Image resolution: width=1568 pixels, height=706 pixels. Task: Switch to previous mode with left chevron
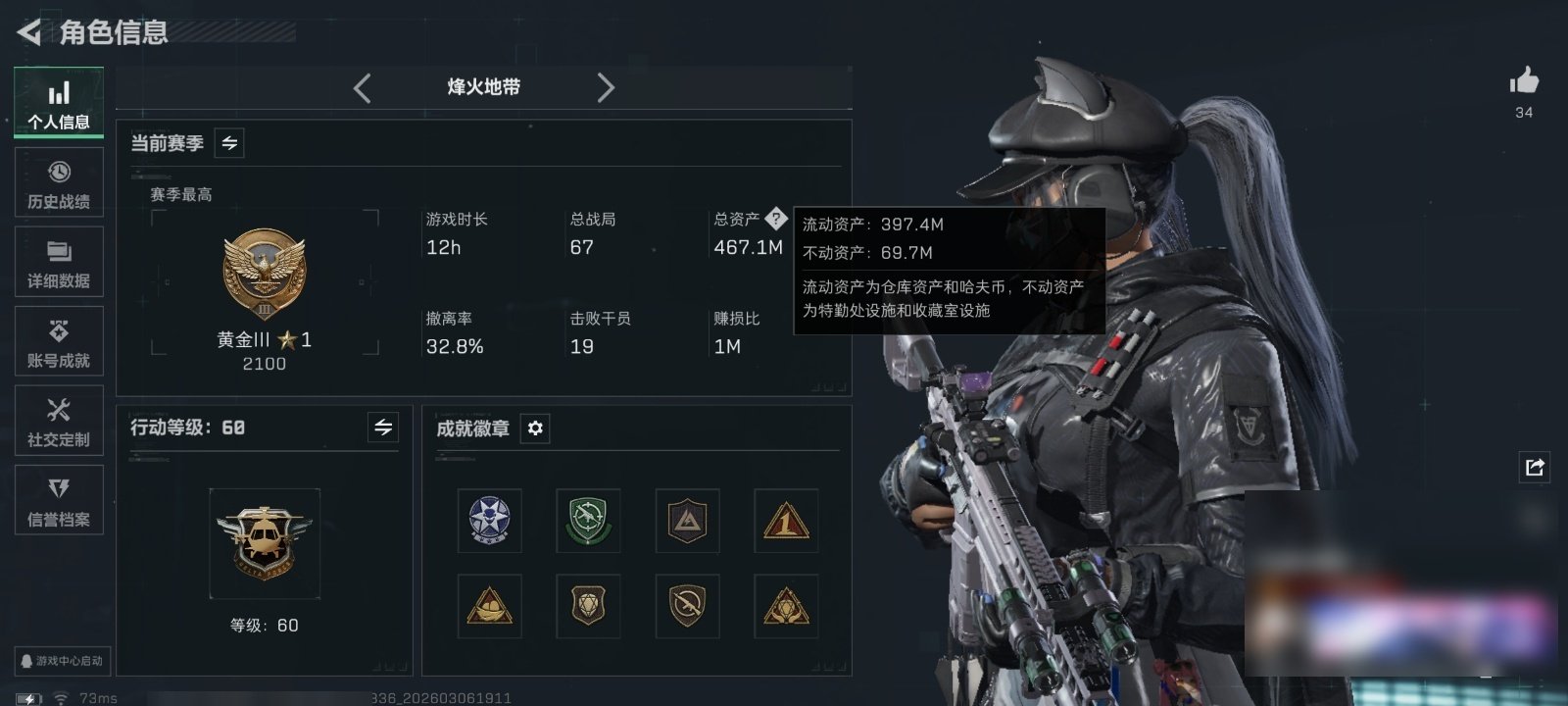(363, 88)
